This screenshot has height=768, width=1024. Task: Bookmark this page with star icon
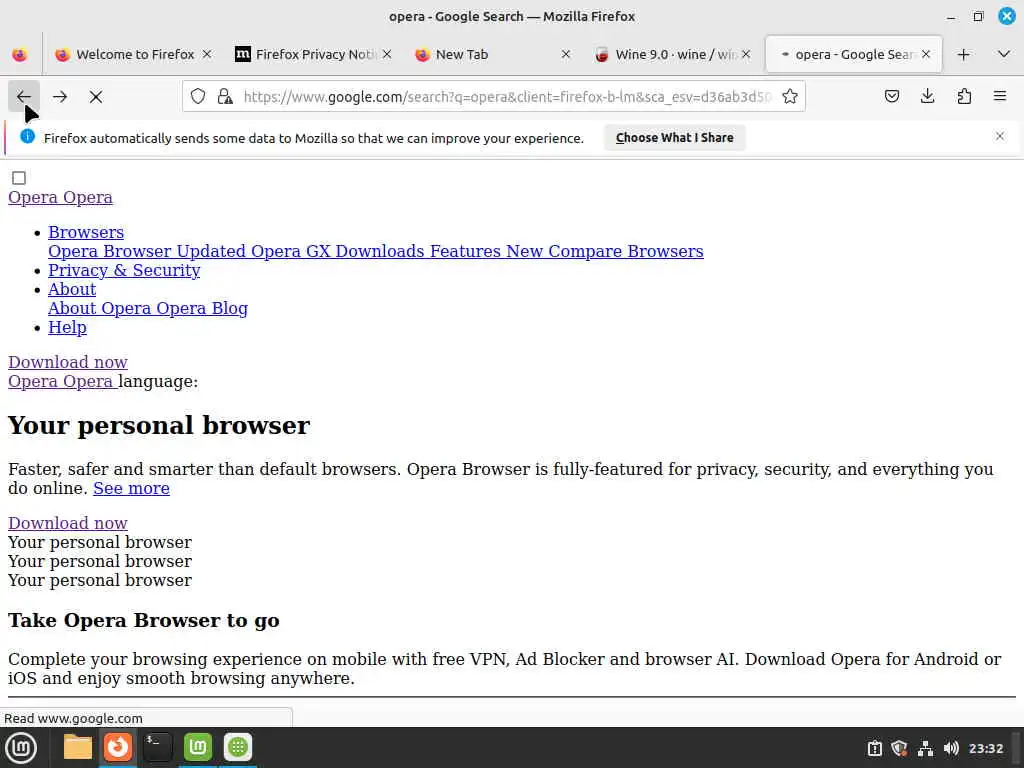tap(790, 97)
